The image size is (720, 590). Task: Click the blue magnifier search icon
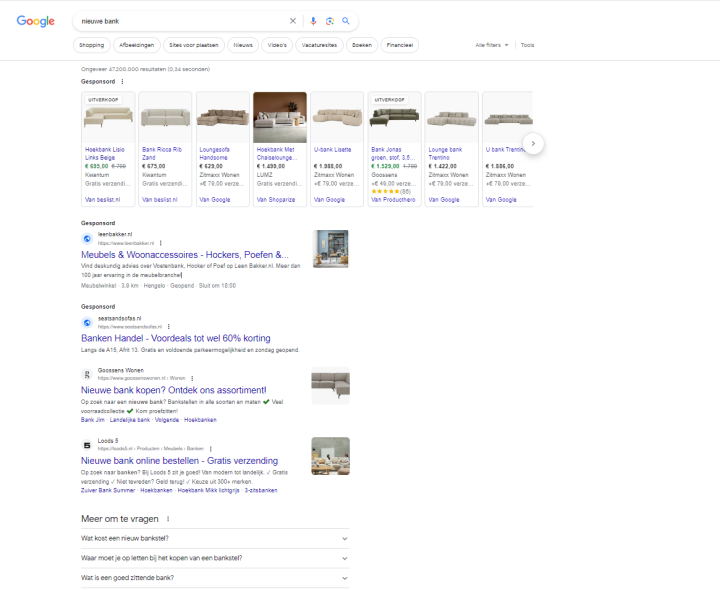click(346, 21)
